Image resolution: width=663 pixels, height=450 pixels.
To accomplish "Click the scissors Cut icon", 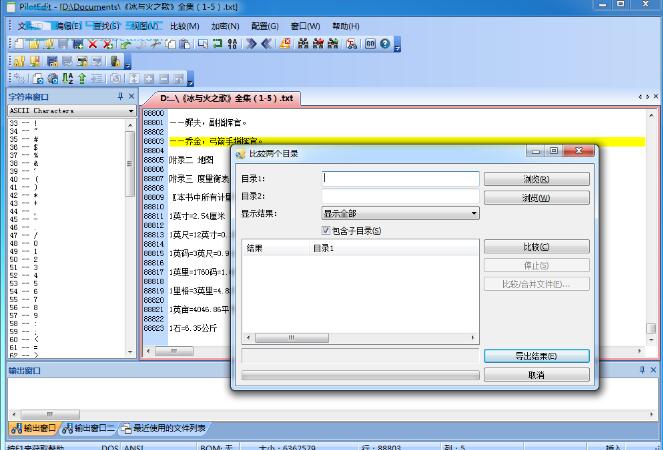I will [x=156, y=44].
